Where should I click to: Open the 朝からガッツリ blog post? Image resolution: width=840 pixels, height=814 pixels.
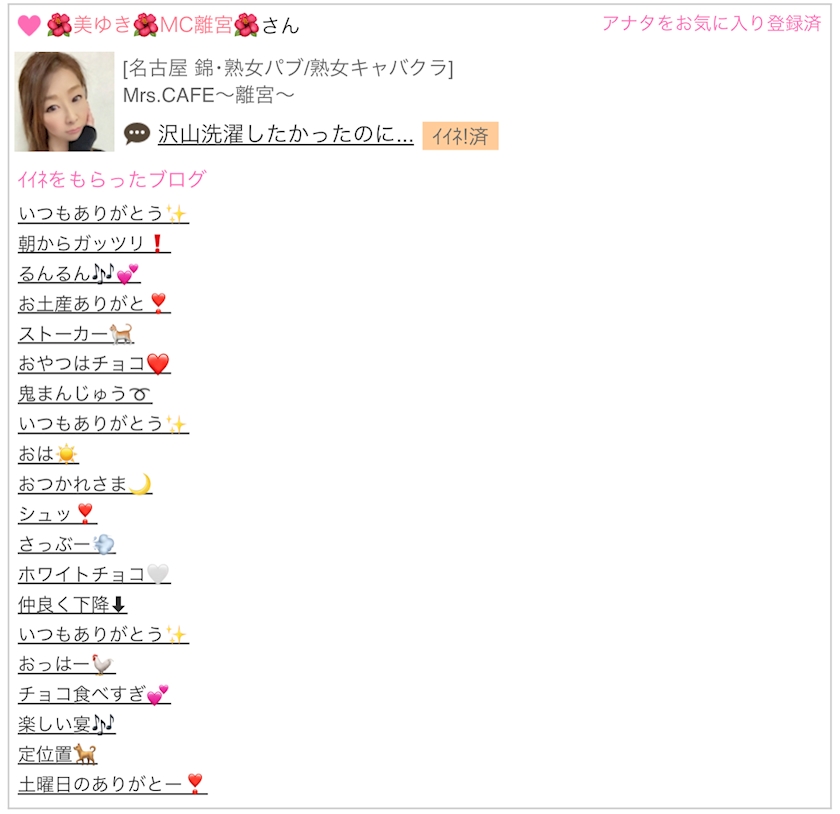pyautogui.click(x=94, y=244)
